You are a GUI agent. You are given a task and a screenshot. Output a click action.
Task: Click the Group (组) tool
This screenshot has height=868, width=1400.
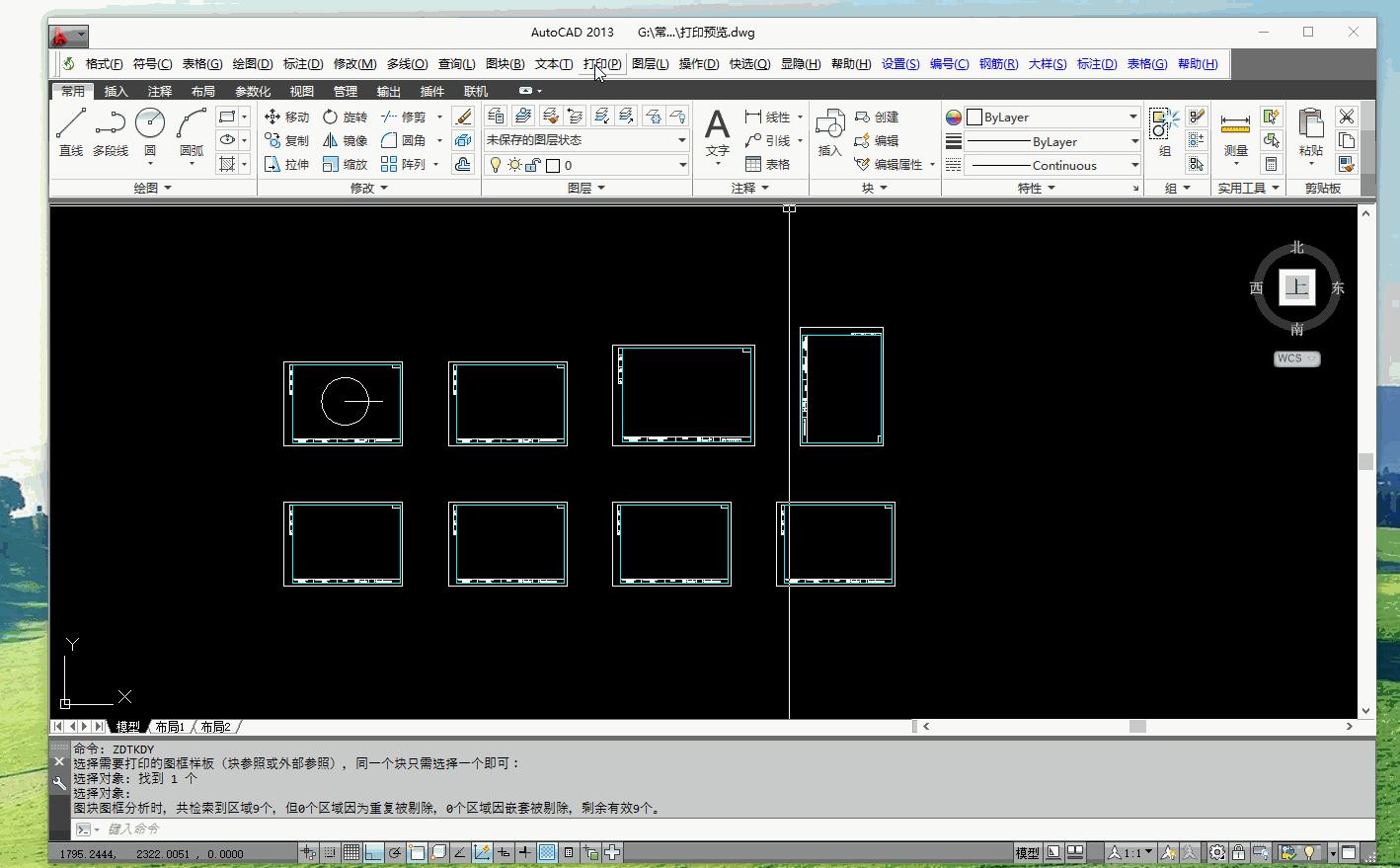pyautogui.click(x=1165, y=133)
